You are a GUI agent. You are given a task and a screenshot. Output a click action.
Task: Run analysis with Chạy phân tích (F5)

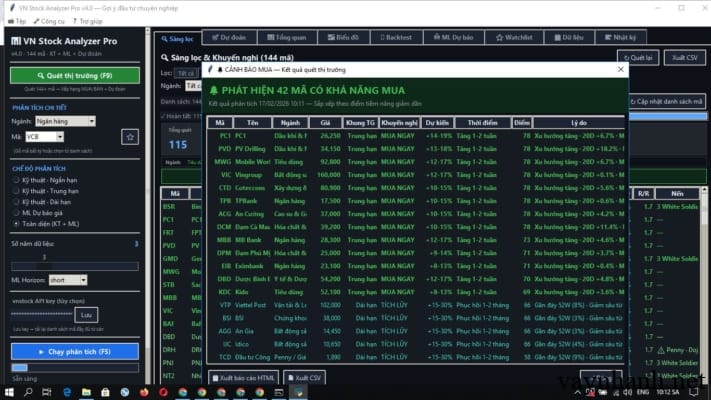point(75,351)
